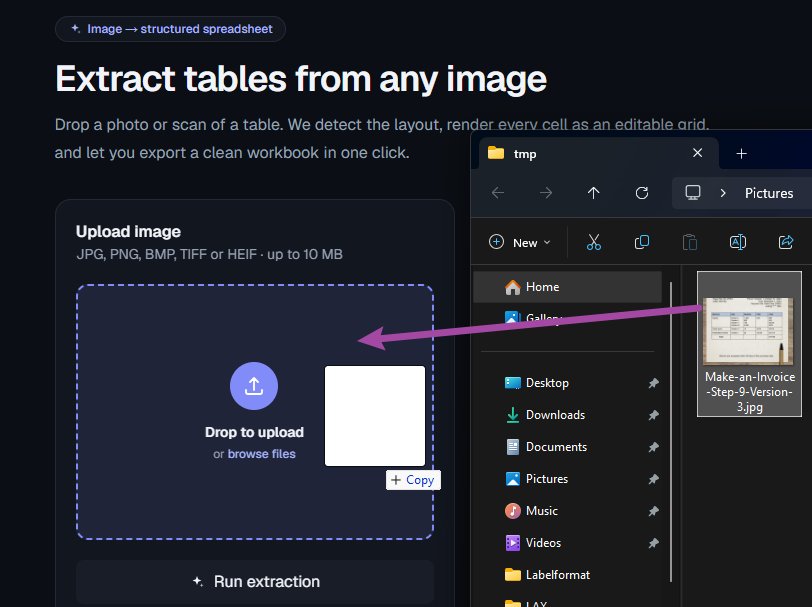The width and height of the screenshot is (812, 607).
Task: Open the New dropdown in File Explorer toolbar
Action: point(520,242)
